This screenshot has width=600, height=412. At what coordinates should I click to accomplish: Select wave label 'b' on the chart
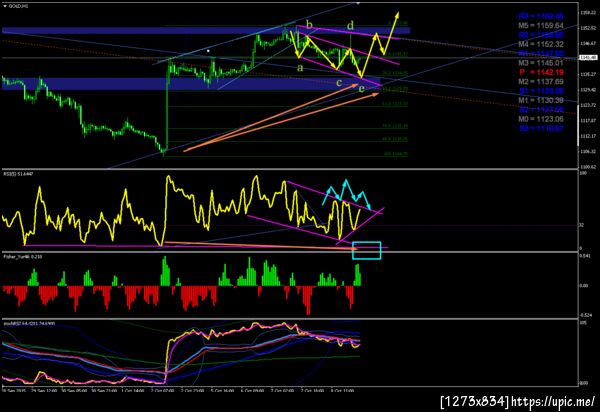(309, 25)
